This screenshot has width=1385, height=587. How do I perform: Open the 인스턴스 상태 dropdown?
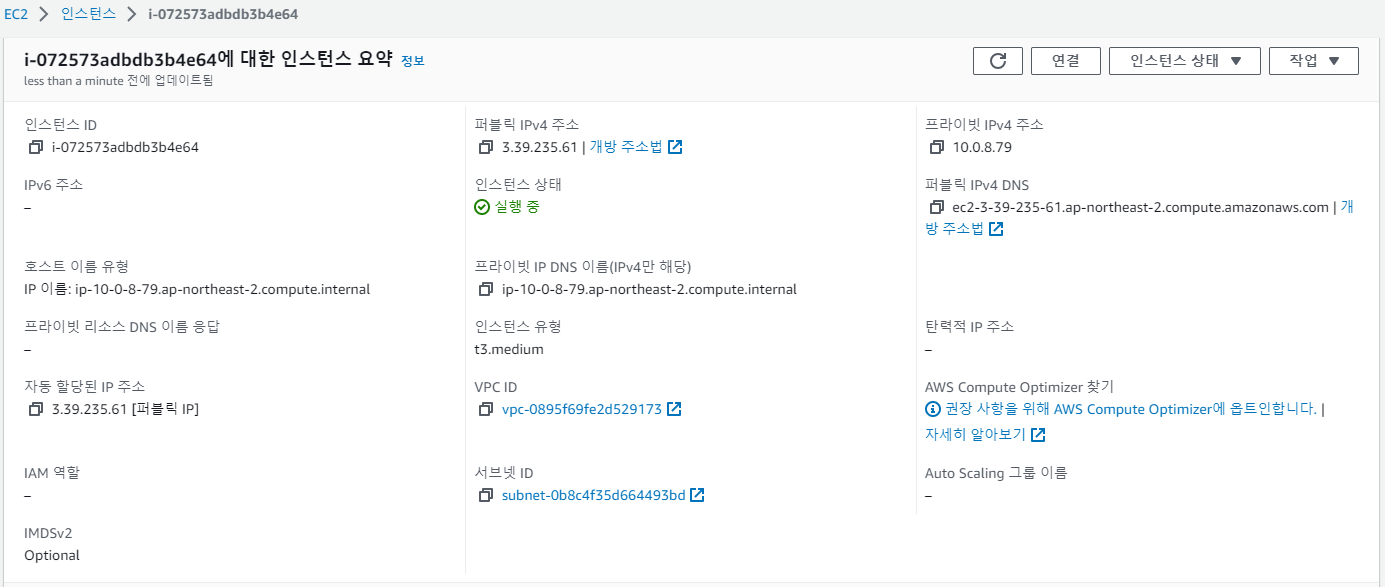click(1185, 61)
